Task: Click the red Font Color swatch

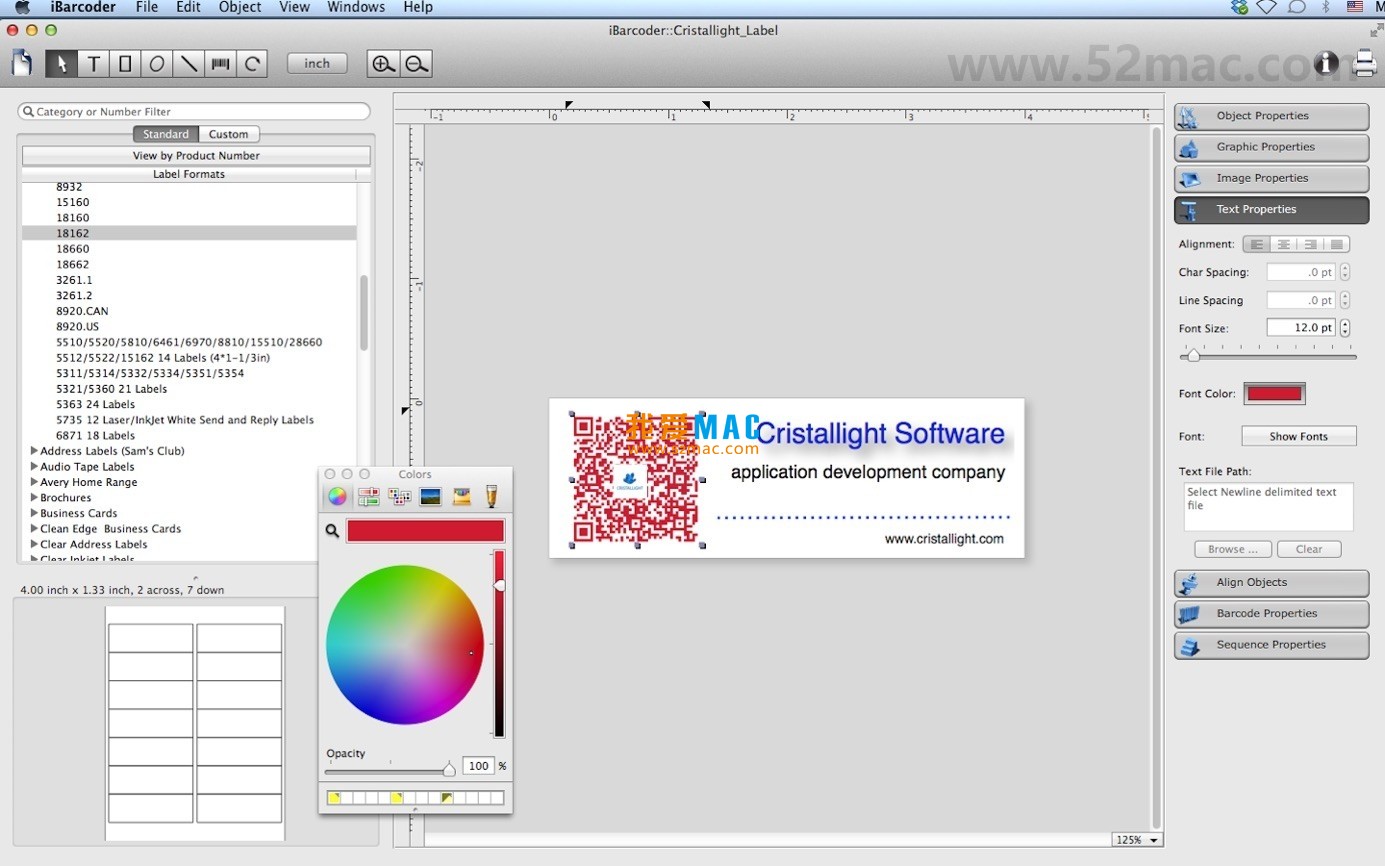Action: pos(1274,394)
